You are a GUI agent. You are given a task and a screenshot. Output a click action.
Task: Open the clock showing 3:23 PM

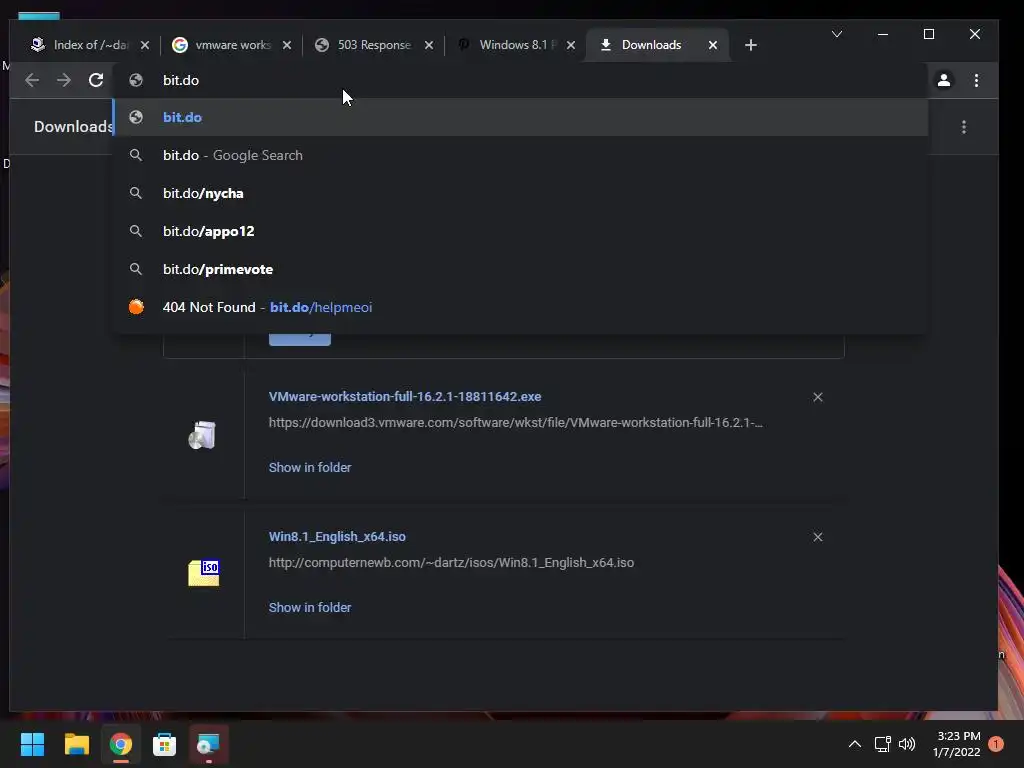(957, 744)
